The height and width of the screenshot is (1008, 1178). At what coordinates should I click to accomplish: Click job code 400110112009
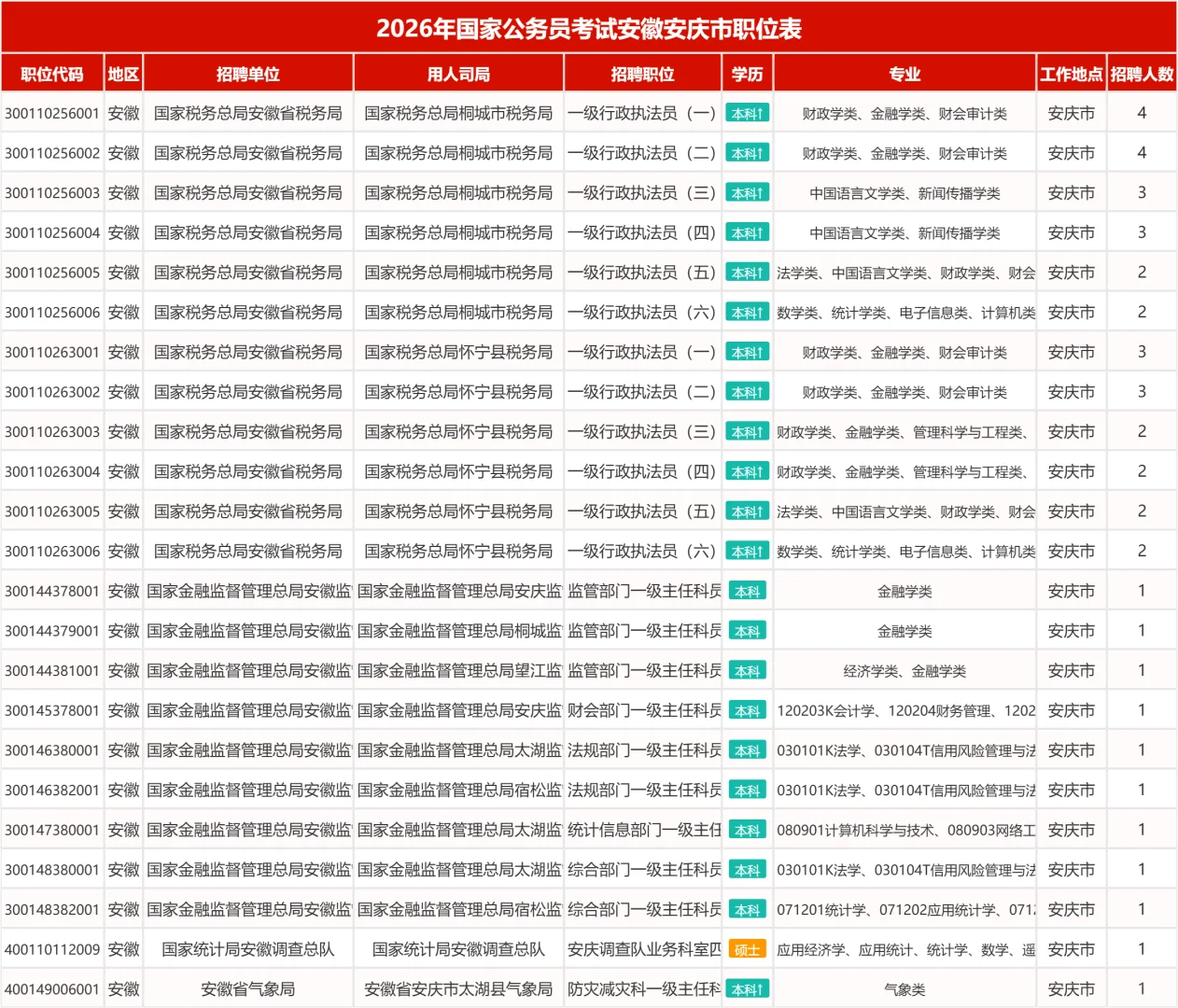click(x=52, y=950)
